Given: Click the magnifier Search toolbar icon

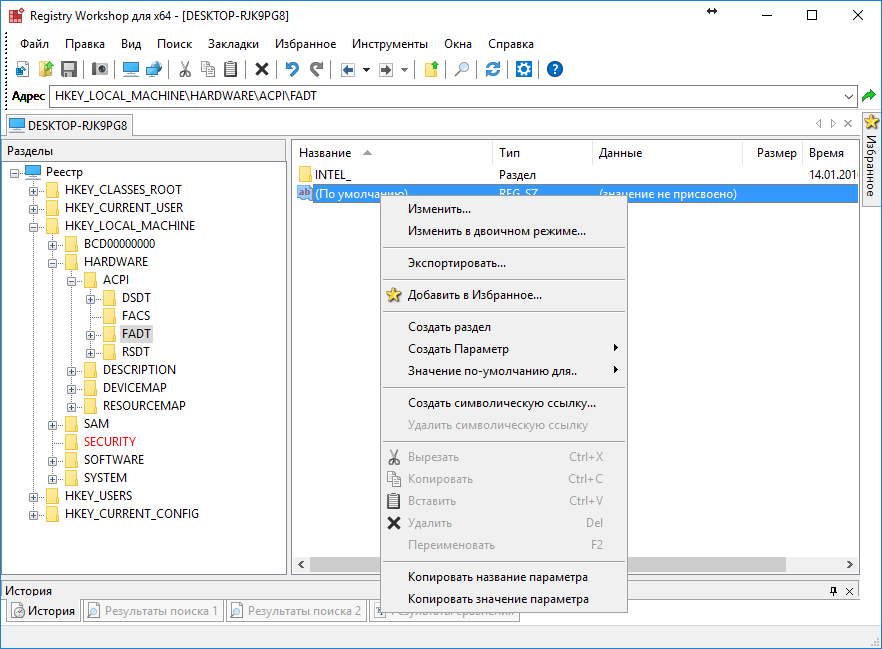Looking at the screenshot, I should click(462, 69).
